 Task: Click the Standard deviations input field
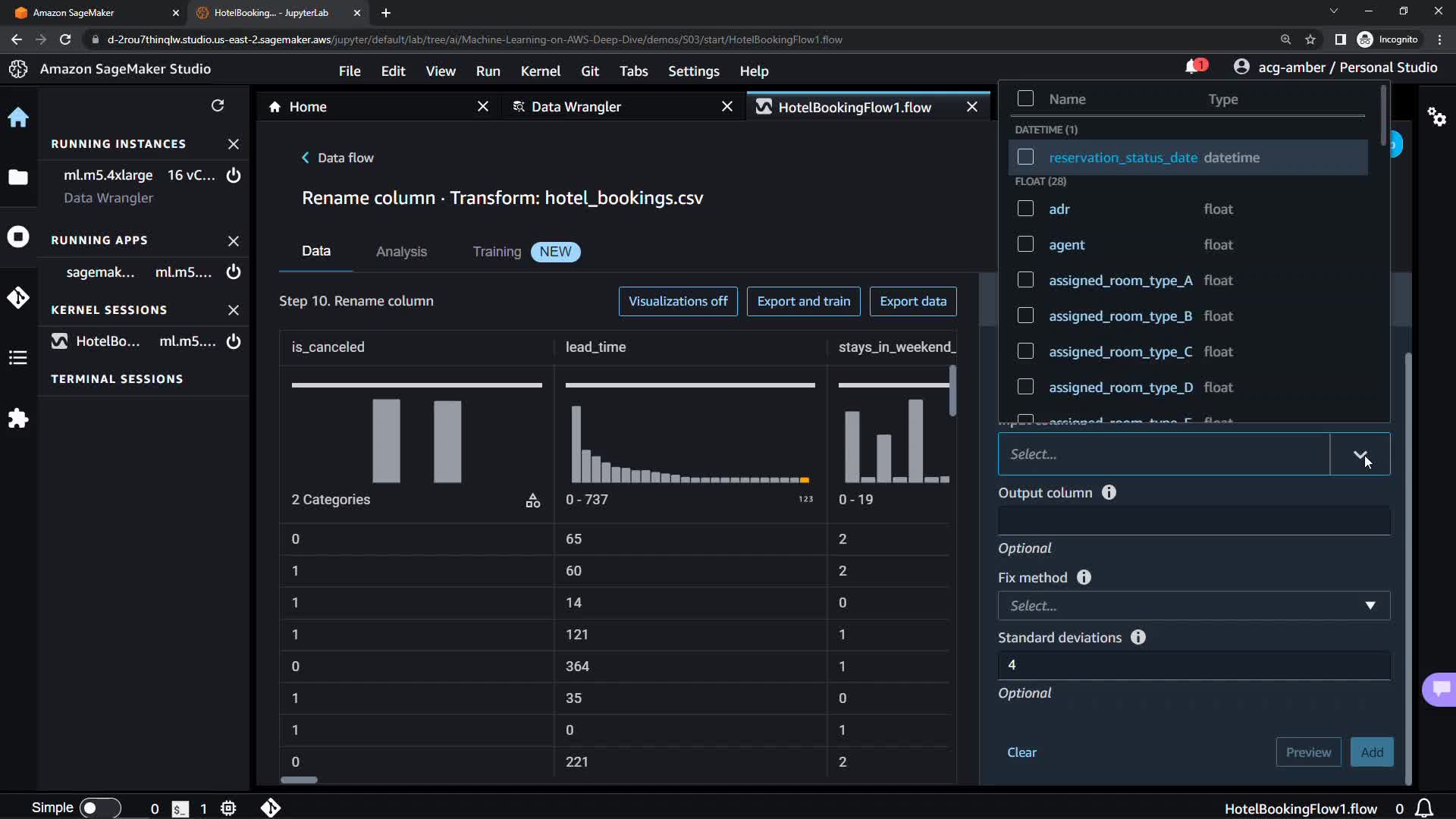click(1194, 665)
